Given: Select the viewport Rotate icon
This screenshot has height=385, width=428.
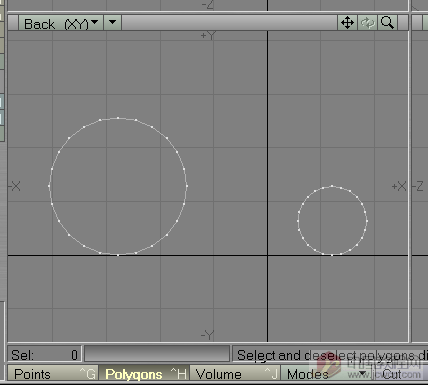Looking at the screenshot, I should [367, 23].
